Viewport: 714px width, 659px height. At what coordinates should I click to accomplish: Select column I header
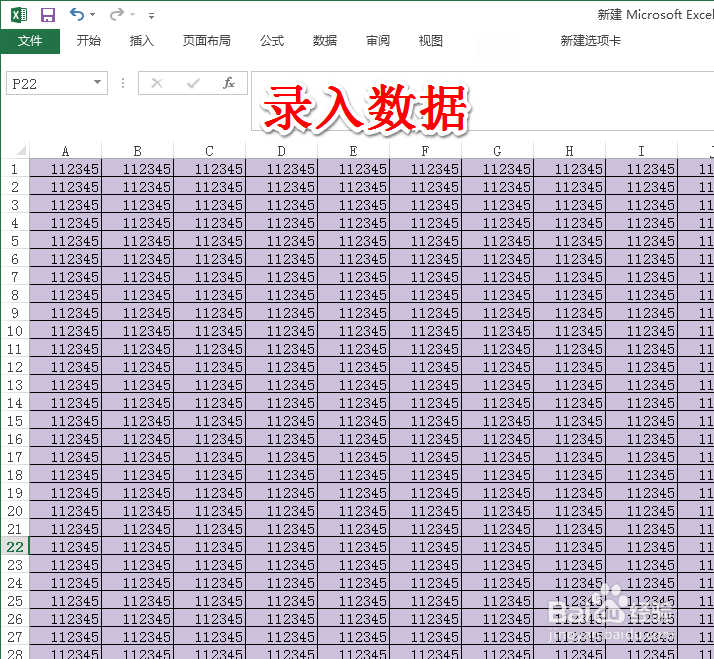tap(641, 151)
